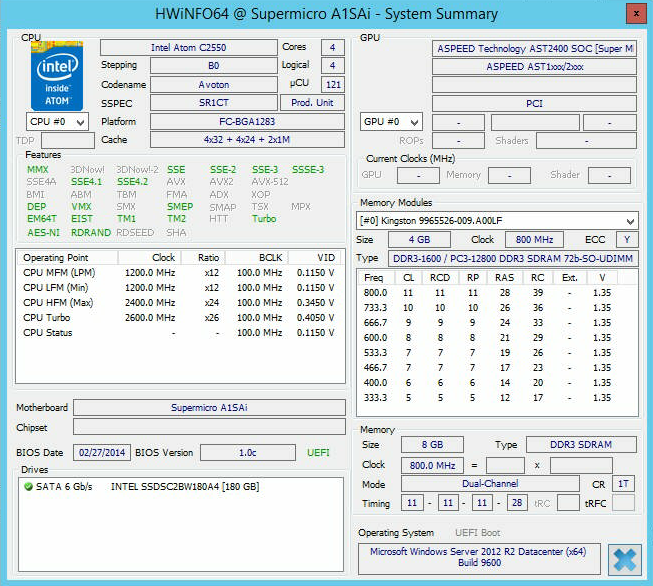
Task: Click the Prod. Unit box
Action: click(312, 102)
